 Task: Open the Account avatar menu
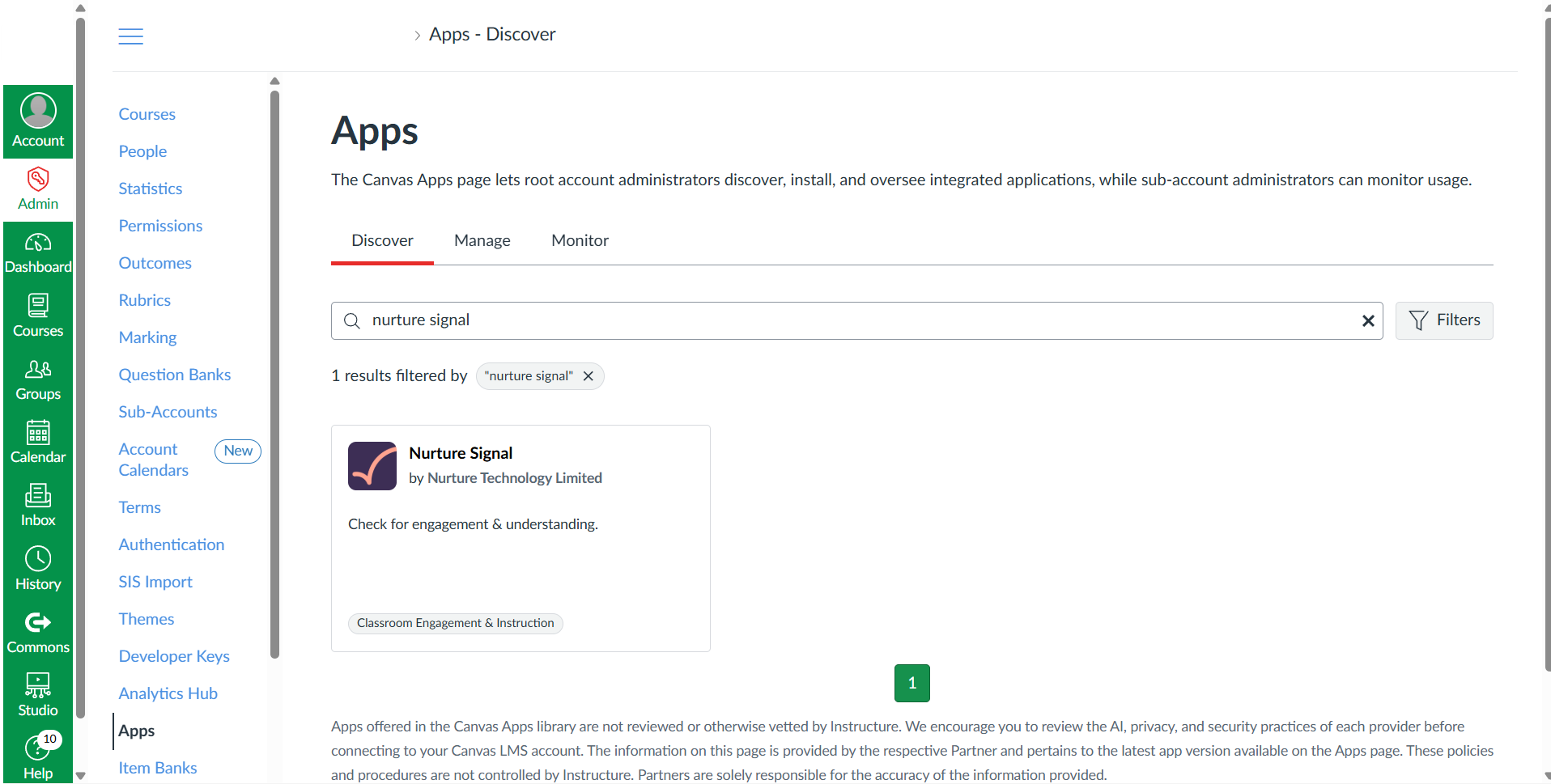click(38, 121)
